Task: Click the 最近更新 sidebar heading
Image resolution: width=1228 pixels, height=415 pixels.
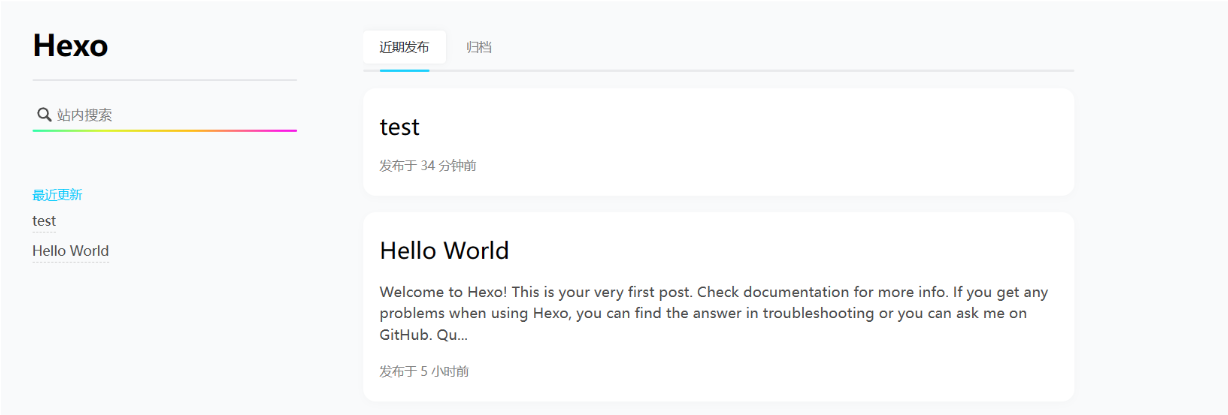Action: point(57,195)
